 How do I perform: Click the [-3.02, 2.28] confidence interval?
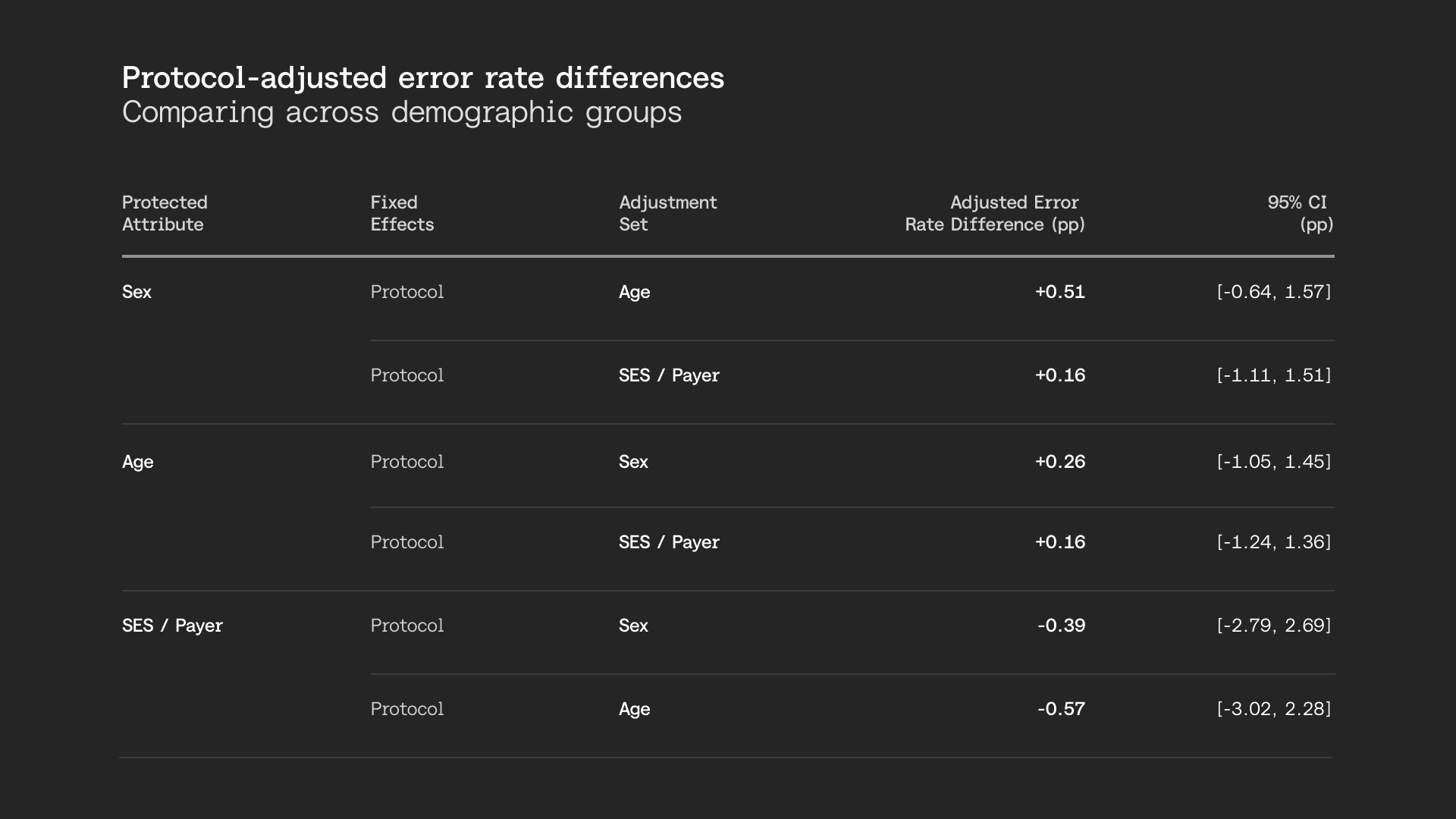1274,709
